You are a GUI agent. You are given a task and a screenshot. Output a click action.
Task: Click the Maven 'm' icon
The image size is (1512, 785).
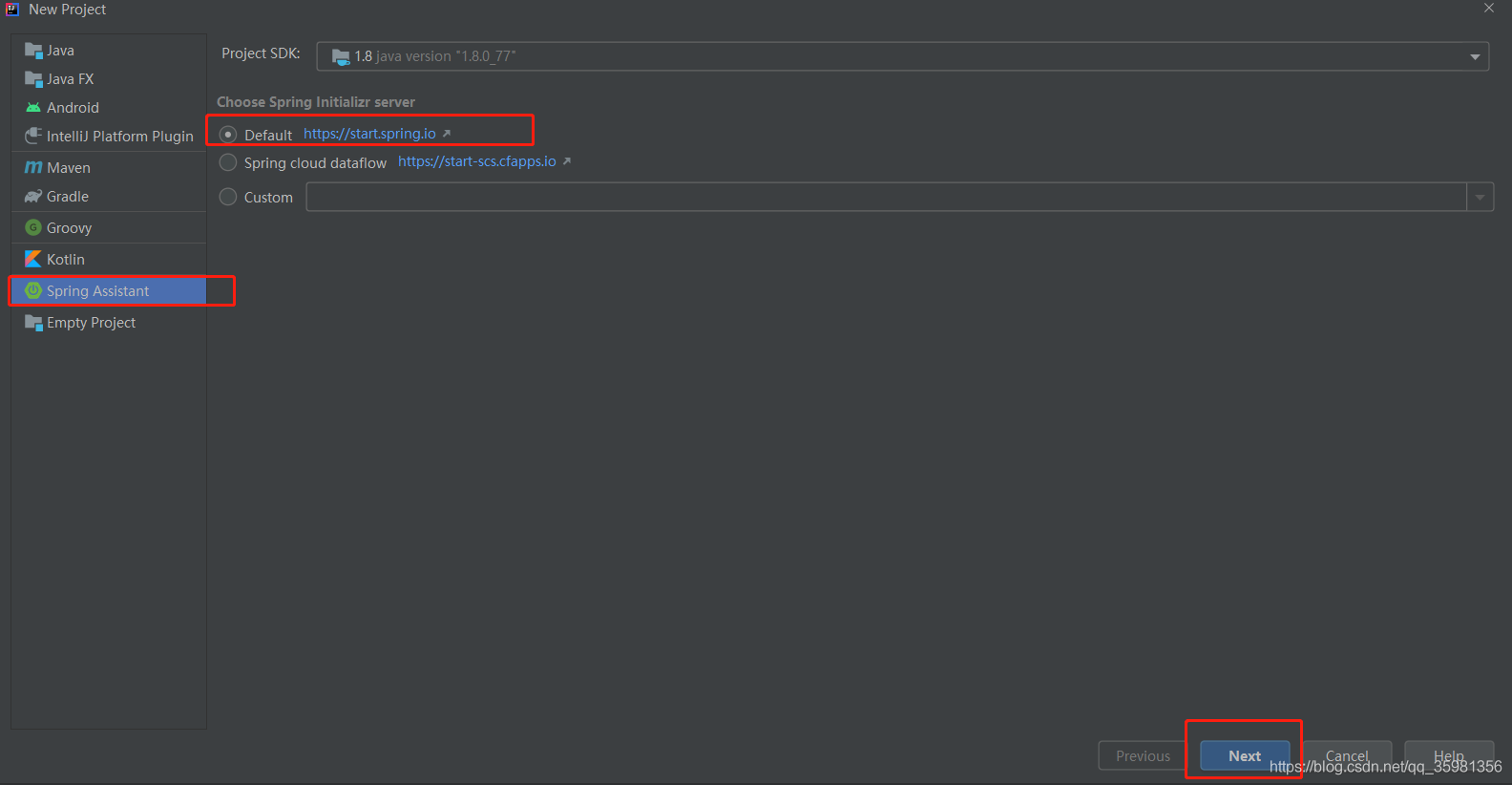coord(33,168)
